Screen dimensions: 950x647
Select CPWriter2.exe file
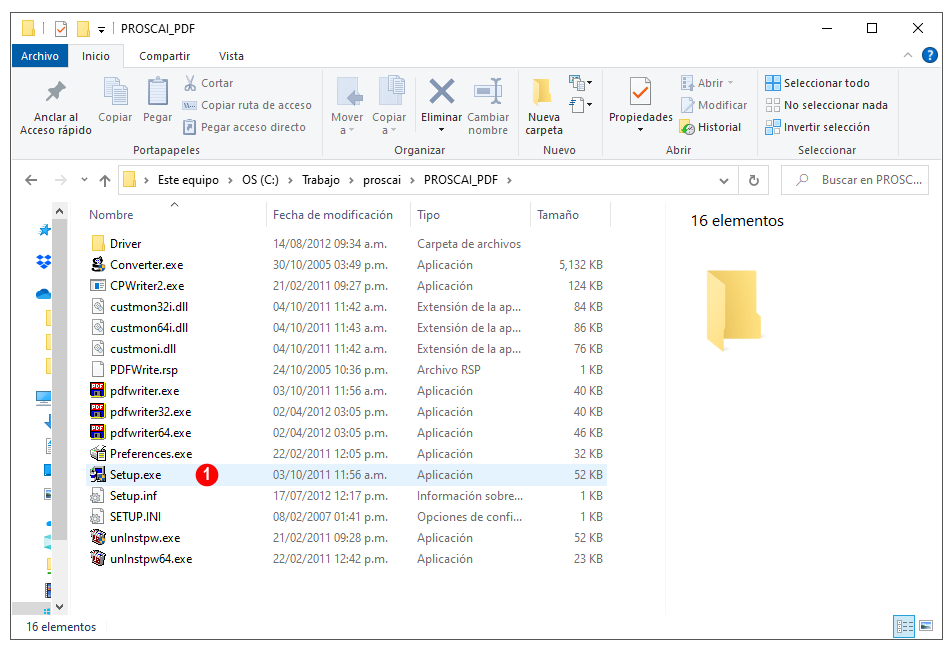point(147,286)
